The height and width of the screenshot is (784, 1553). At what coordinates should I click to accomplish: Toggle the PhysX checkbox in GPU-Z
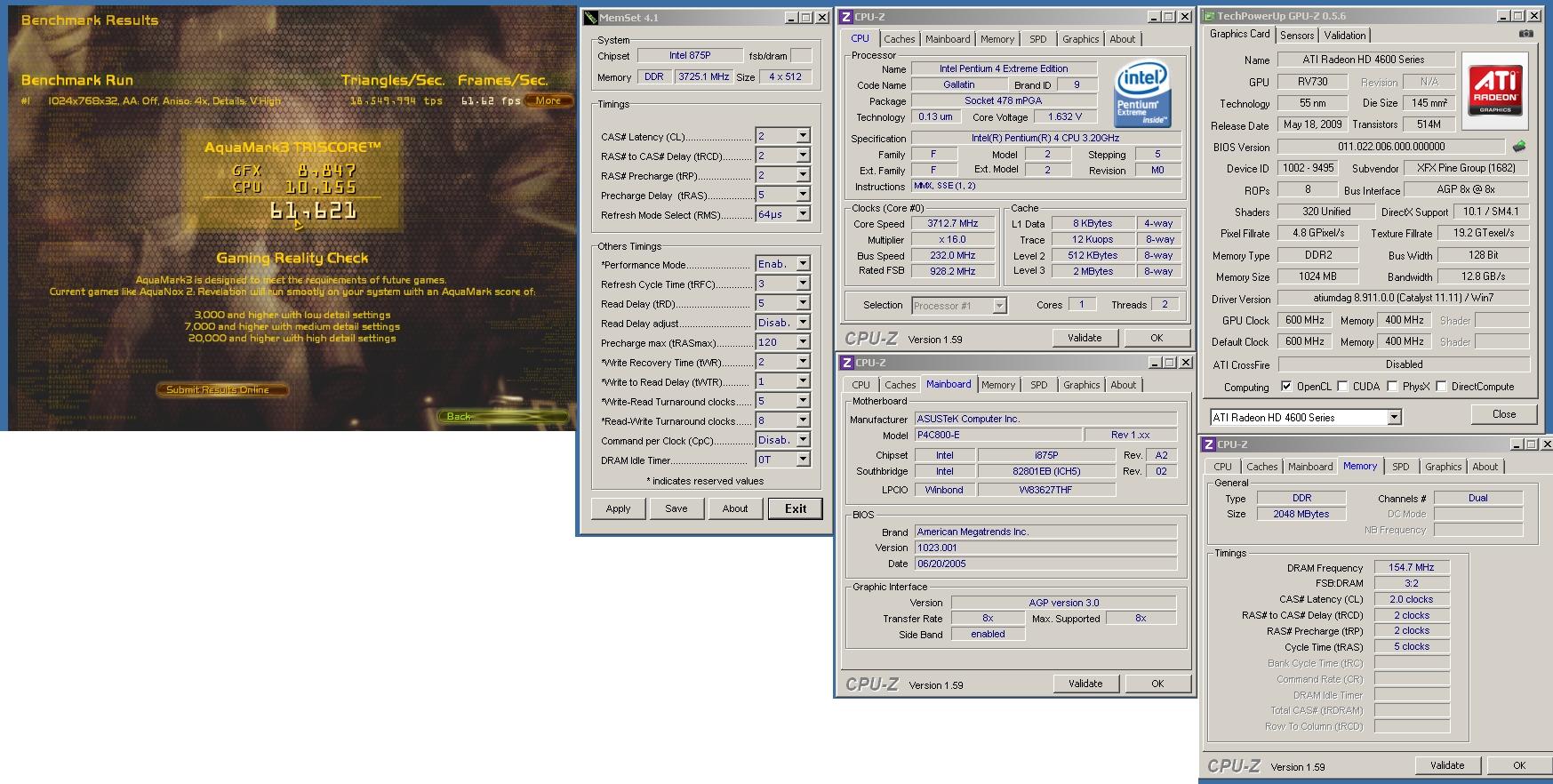coord(1392,386)
